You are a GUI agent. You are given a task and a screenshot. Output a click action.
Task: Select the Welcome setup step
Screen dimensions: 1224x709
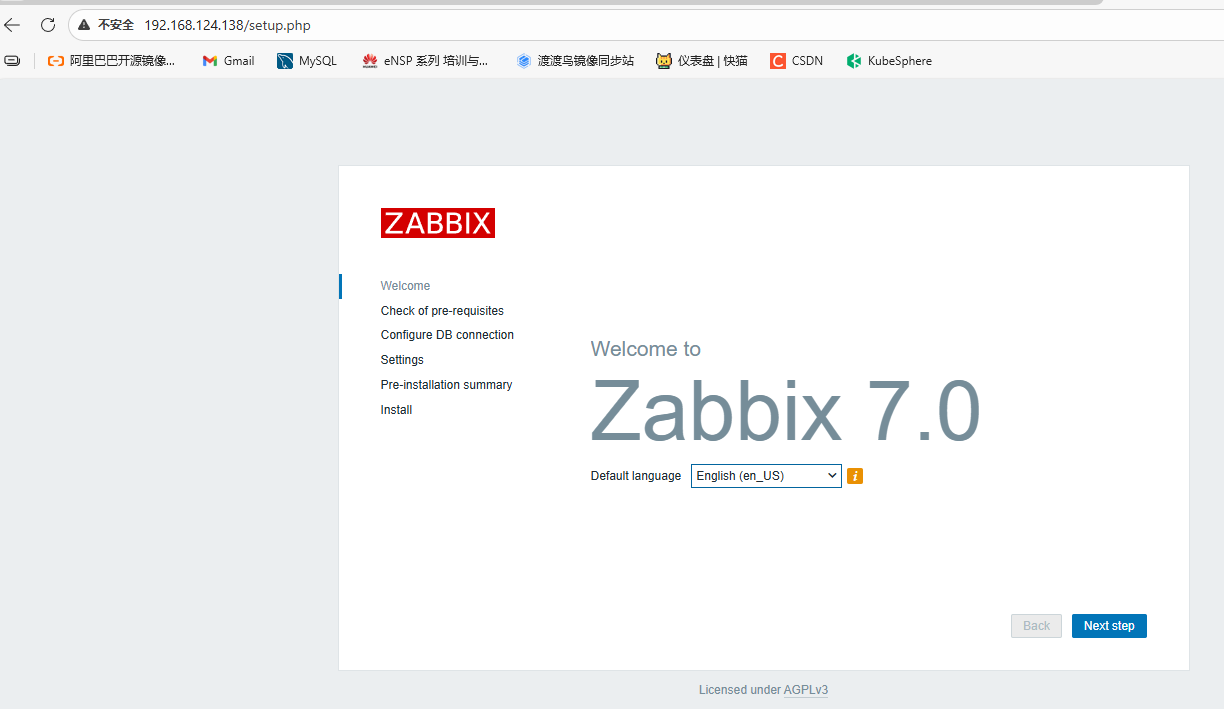pos(405,286)
